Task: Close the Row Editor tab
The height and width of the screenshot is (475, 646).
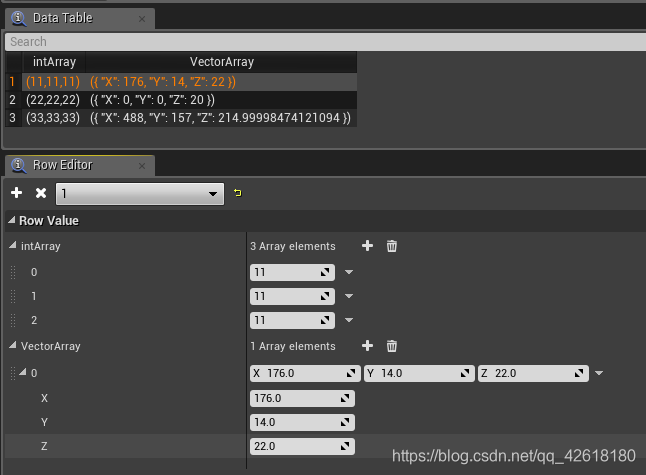Action: point(142,166)
